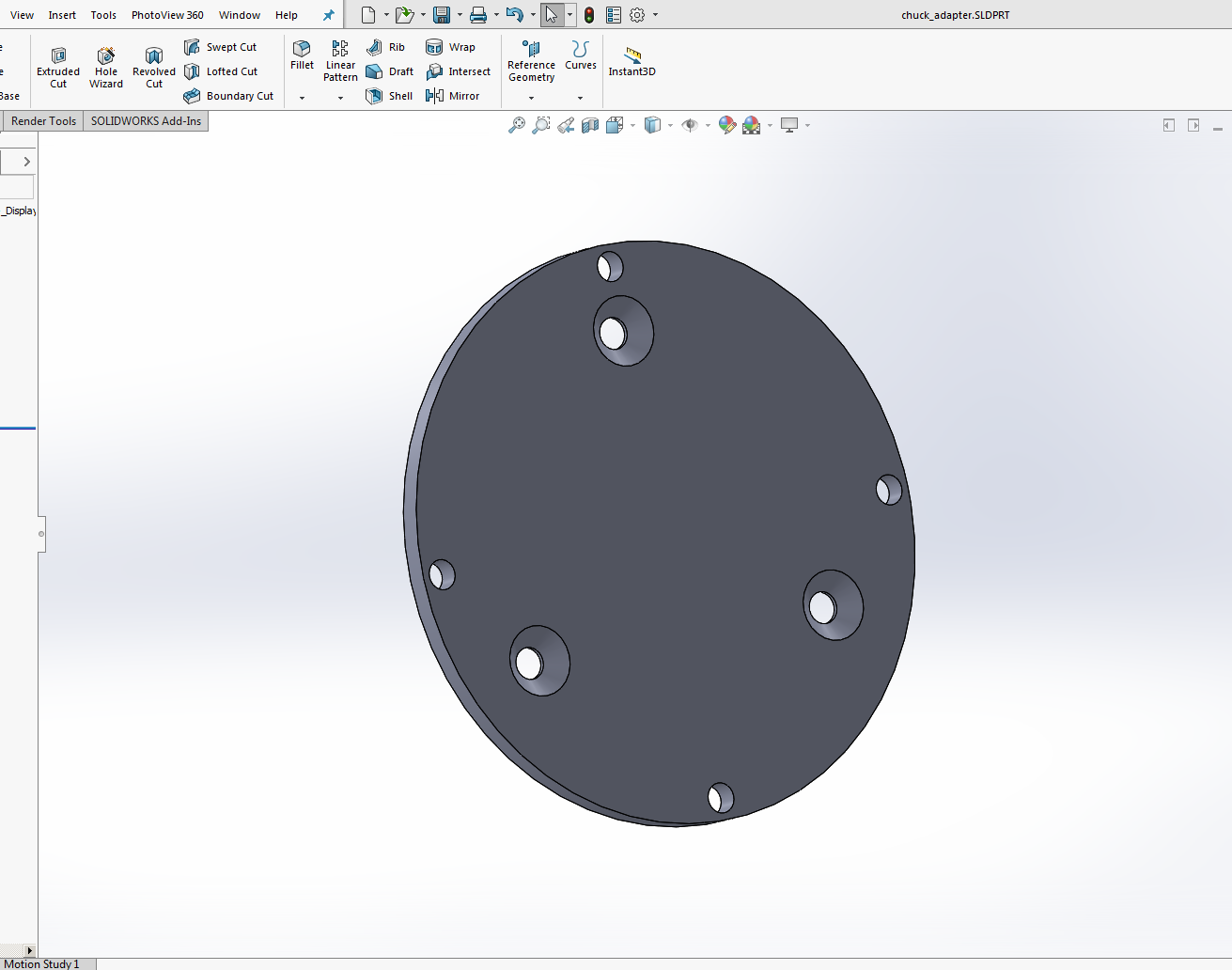
Task: Open the Hole Wizard tool
Action: click(106, 67)
